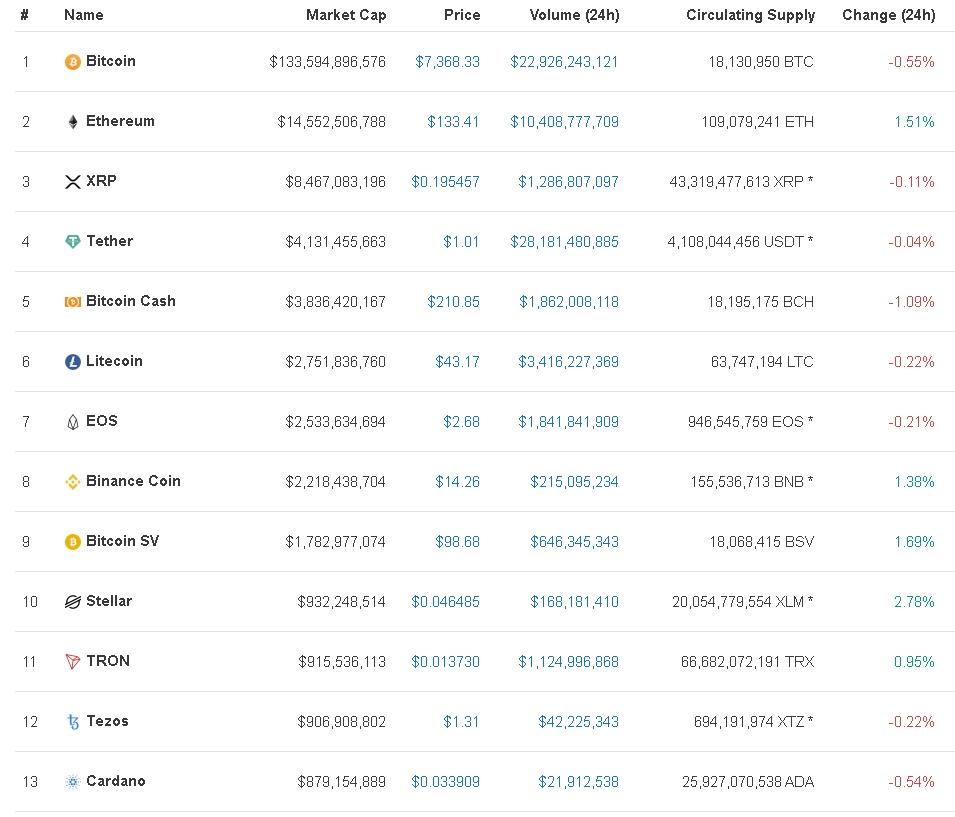Click the Ethereum diamond logo icon

(x=72, y=122)
